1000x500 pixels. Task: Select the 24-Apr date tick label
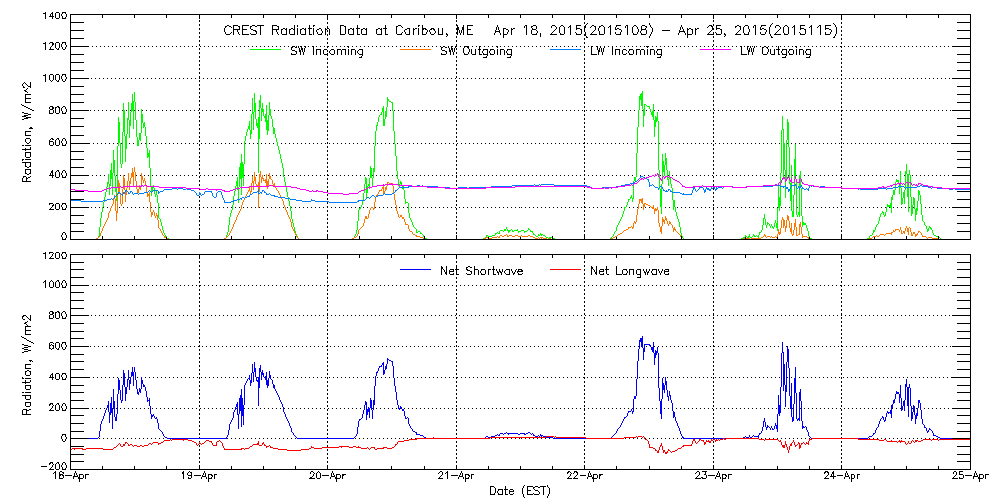(x=841, y=477)
